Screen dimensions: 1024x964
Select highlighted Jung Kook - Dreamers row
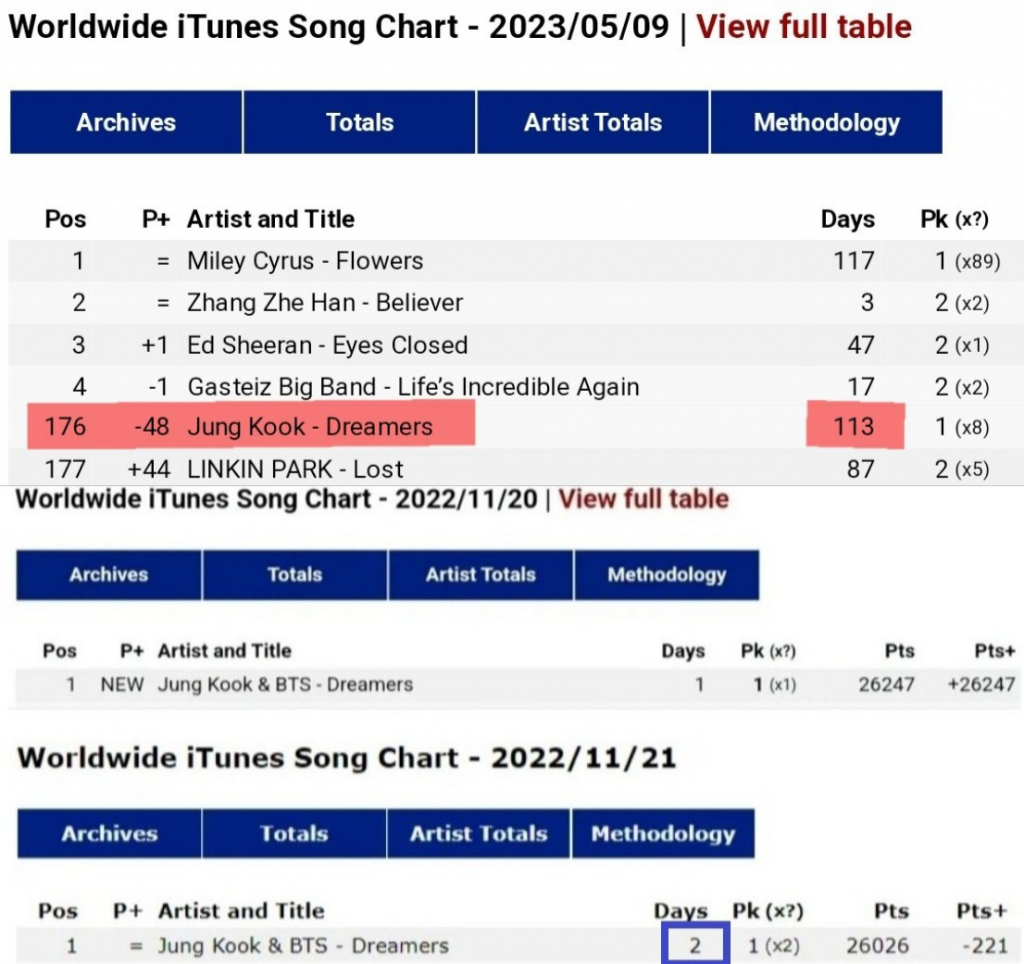coord(310,427)
